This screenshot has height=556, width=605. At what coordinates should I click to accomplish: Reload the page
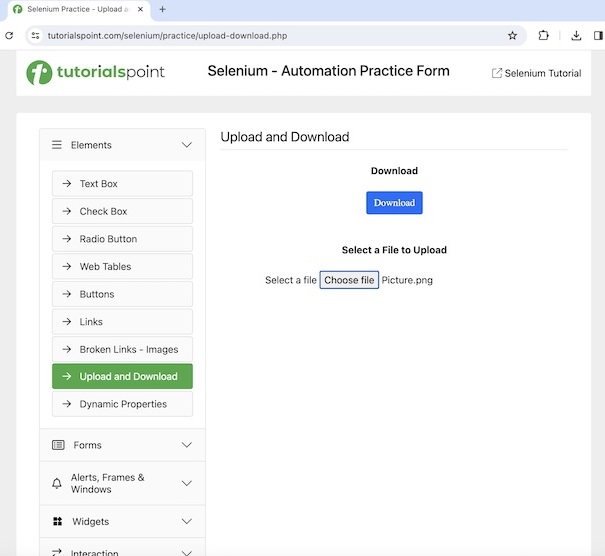9,35
